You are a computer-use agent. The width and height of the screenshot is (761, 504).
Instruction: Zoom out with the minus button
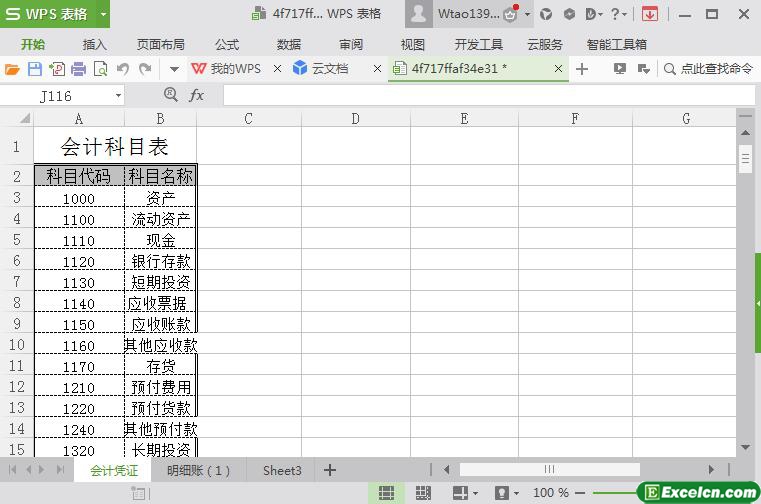click(579, 493)
